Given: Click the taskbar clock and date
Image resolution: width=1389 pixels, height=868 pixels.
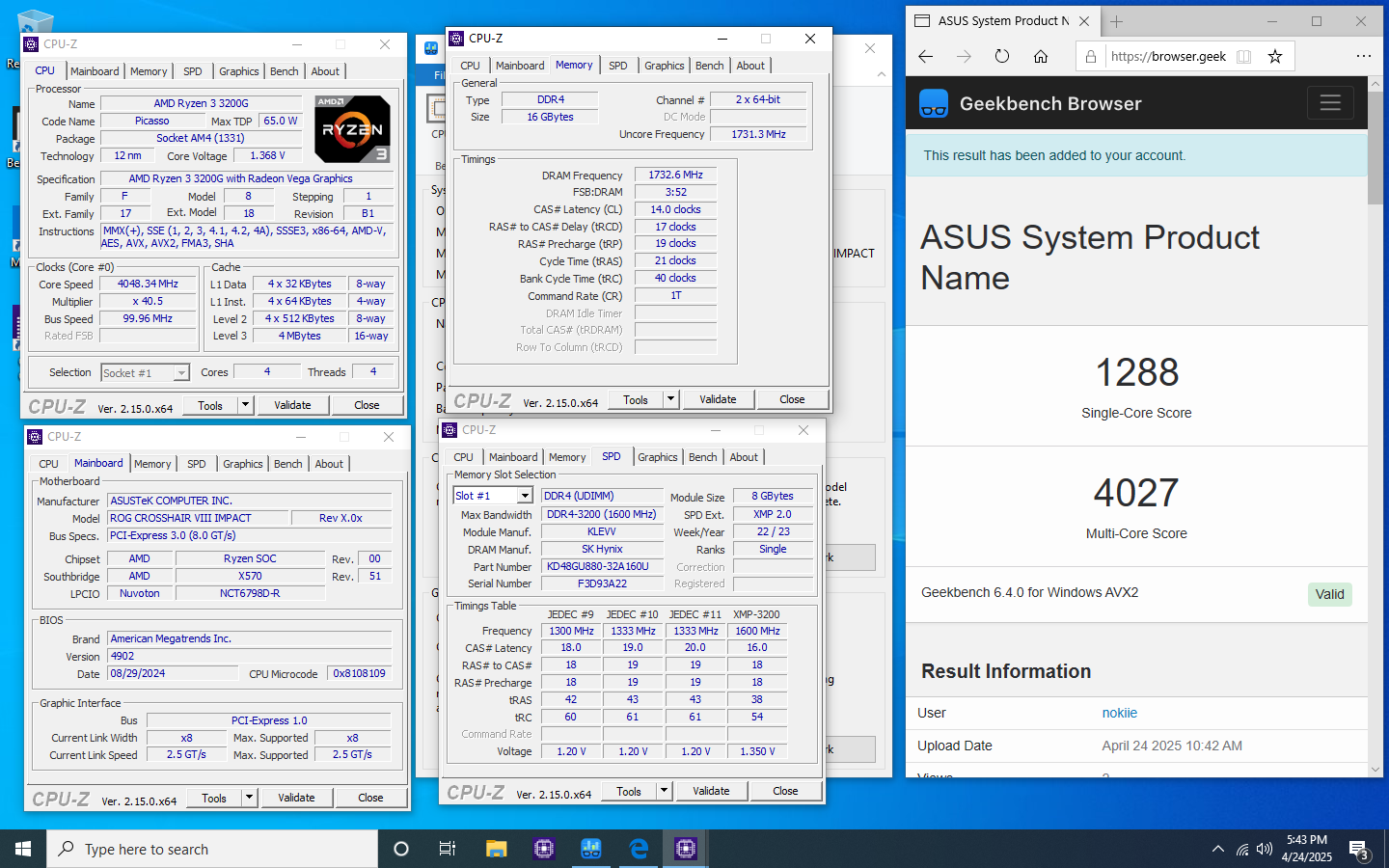Looking at the screenshot, I should click(x=1307, y=849).
